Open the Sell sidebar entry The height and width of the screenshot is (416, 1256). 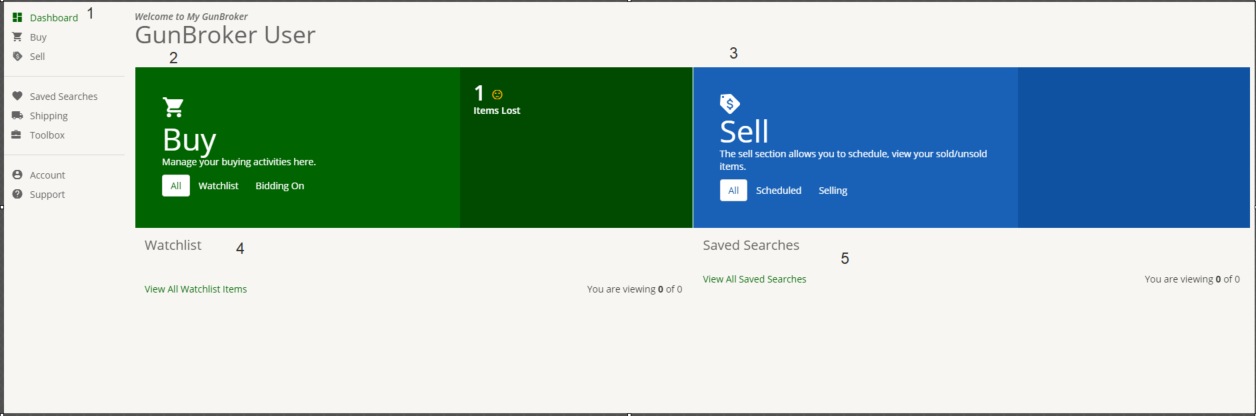(37, 56)
